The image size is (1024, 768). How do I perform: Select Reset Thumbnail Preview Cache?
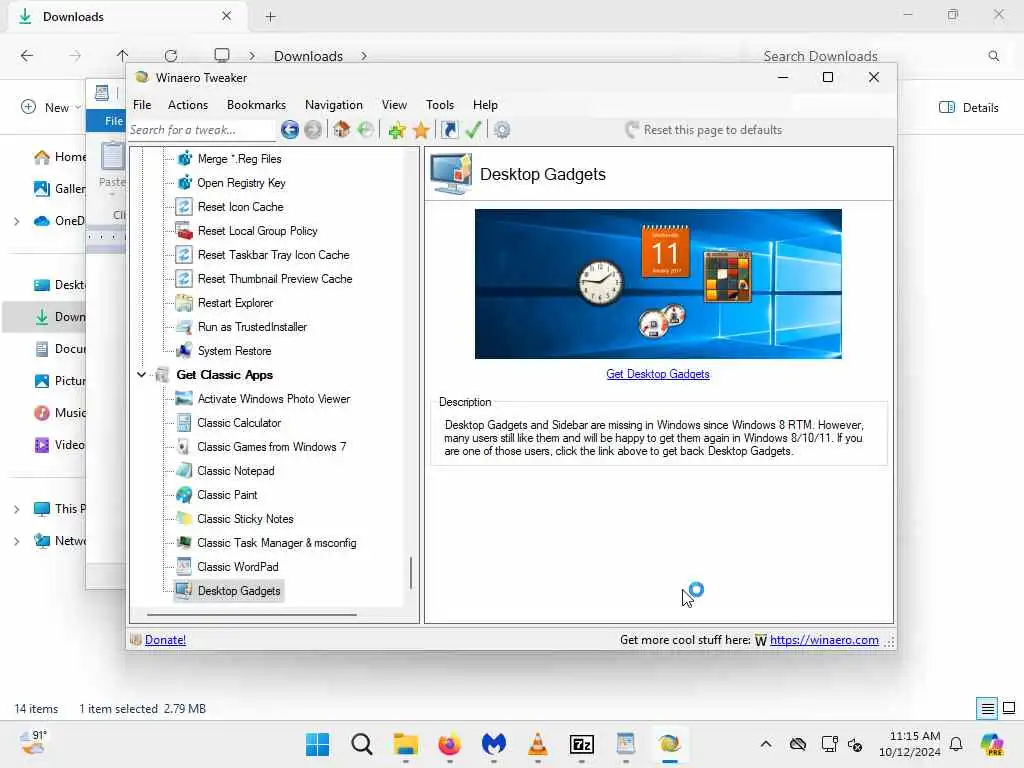tap(275, 279)
